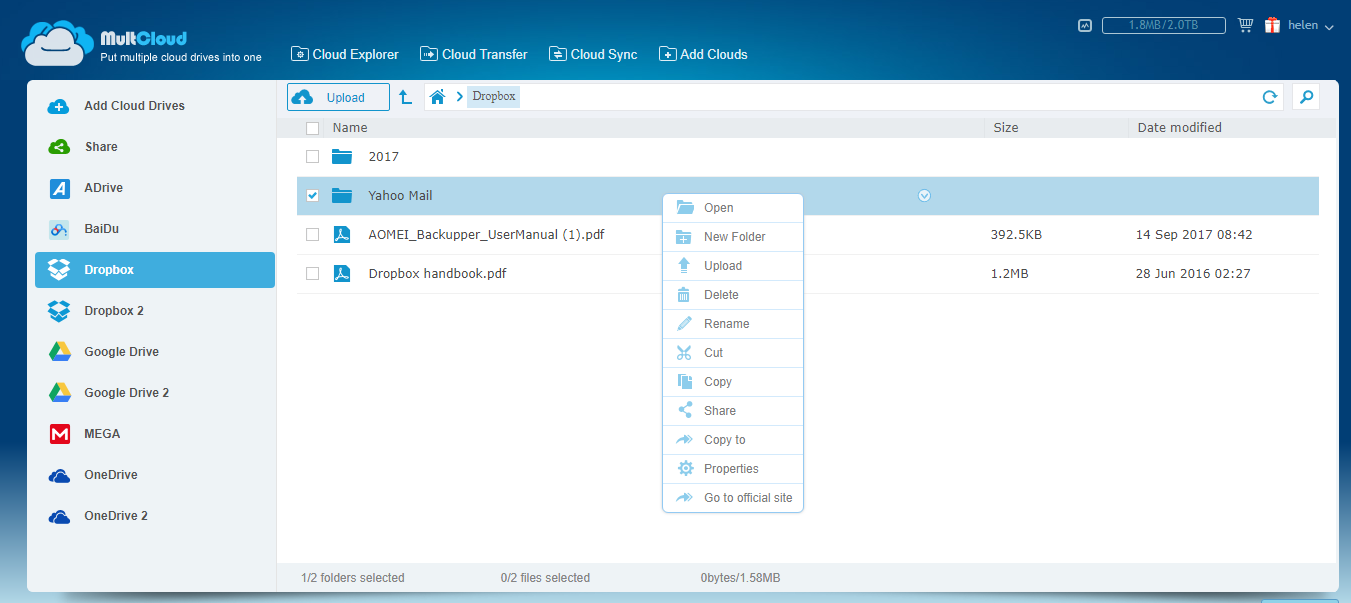
Task: Click the traffic monitor icon beside storage bar
Action: tap(1085, 26)
